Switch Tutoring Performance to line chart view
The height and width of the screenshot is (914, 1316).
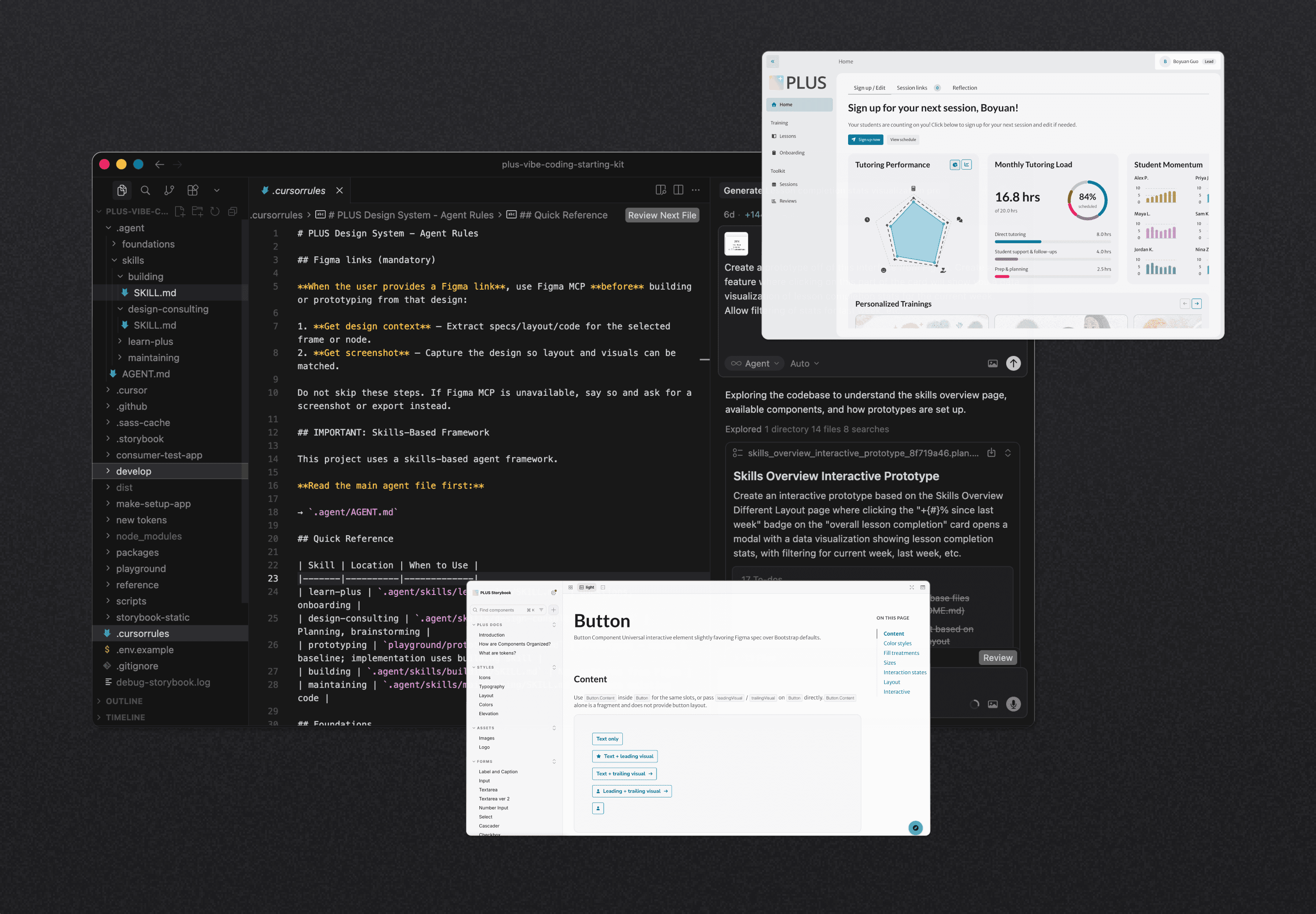pos(967,165)
